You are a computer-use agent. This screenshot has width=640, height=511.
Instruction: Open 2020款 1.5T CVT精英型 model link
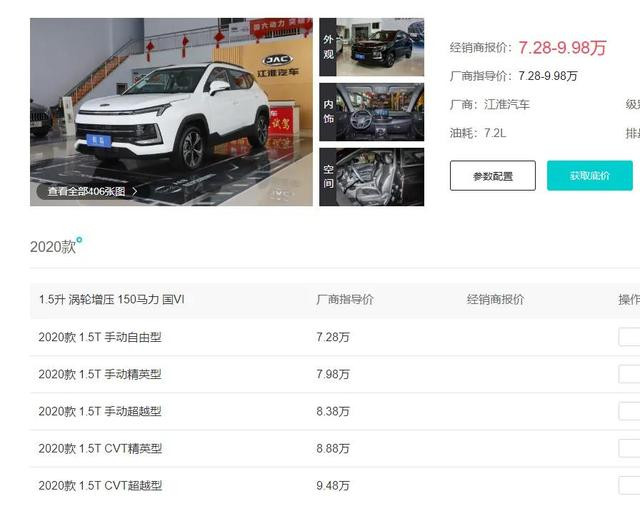coord(100,449)
